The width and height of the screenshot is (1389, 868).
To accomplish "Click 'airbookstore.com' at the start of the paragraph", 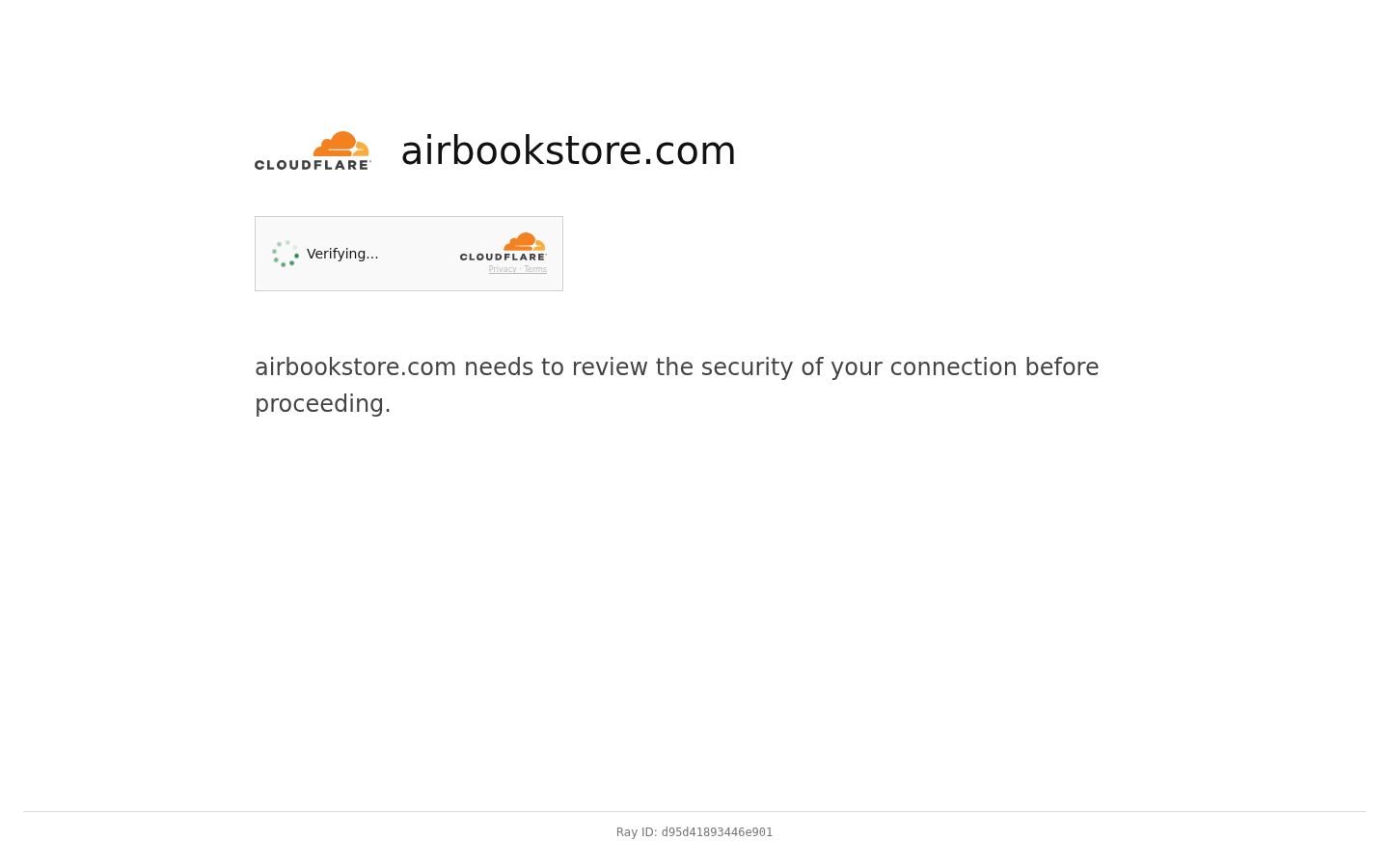I will (x=355, y=367).
